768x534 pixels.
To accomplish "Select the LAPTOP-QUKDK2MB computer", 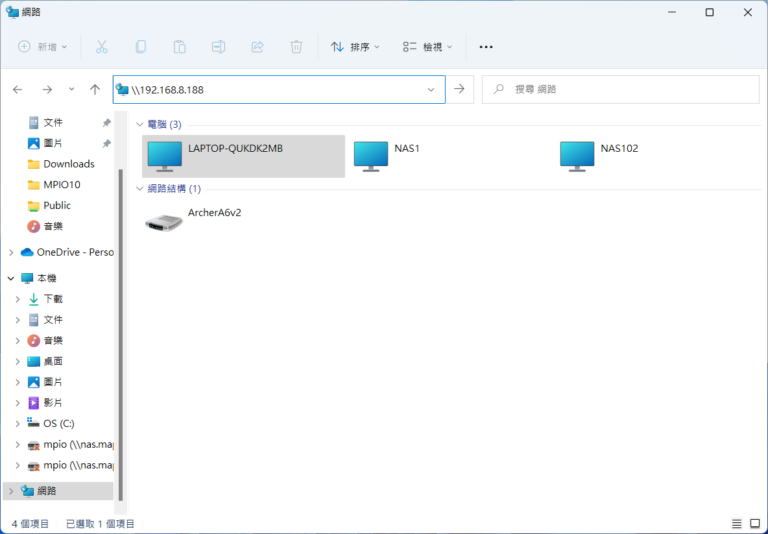I will point(243,156).
